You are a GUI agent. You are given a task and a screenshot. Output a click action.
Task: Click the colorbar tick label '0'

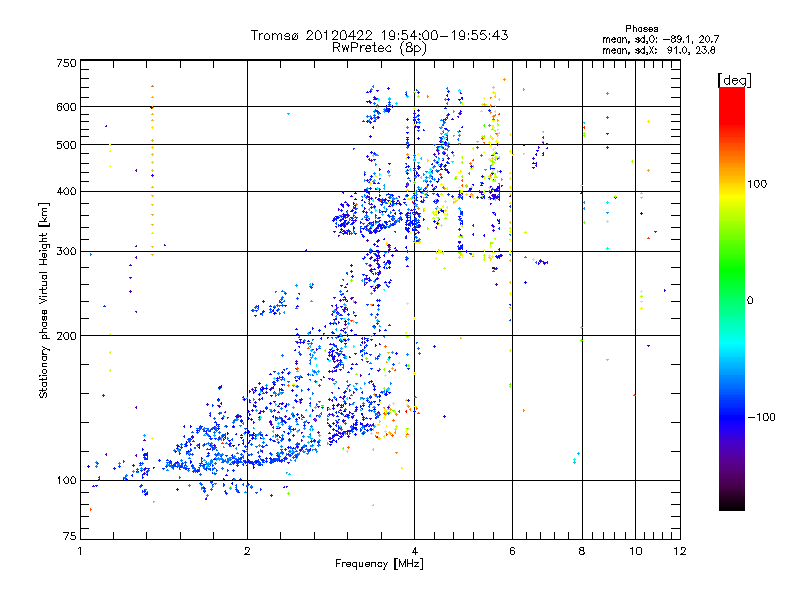tap(750, 301)
